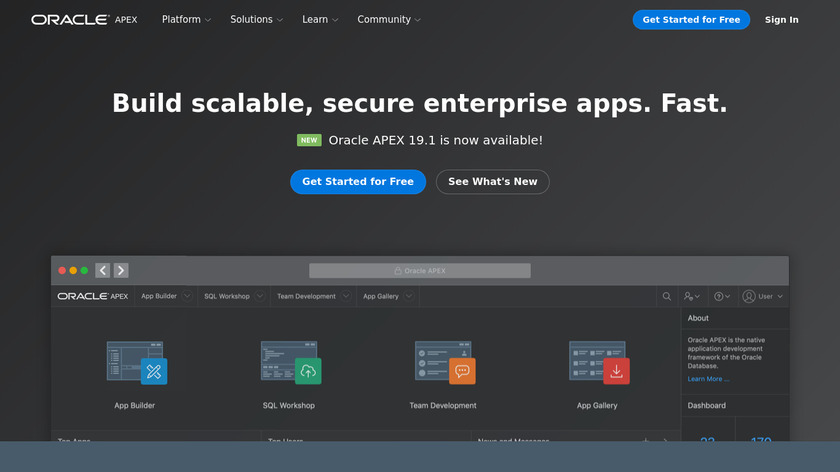The height and width of the screenshot is (472, 840).
Task: Open the administration user-key icon menu
Action: (x=692, y=296)
